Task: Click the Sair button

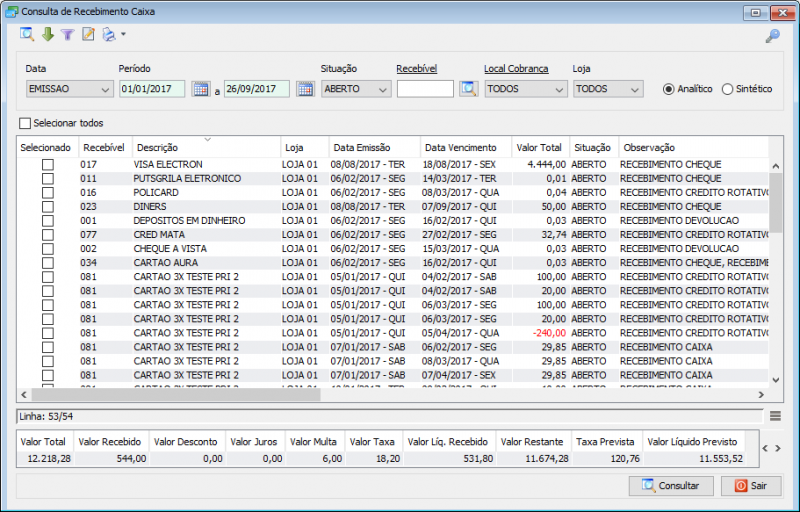Action: coord(751,485)
